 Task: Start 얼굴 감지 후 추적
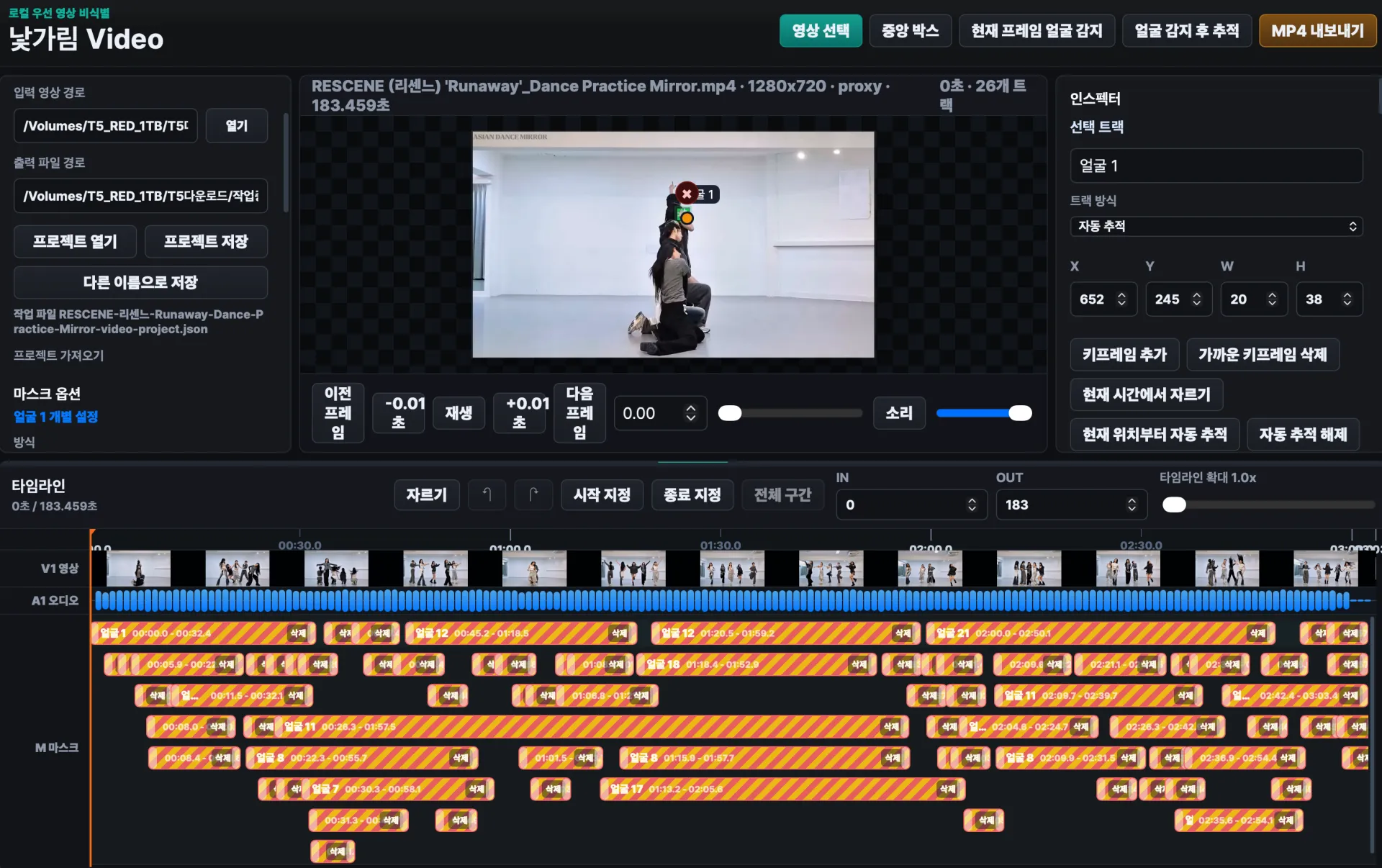pyautogui.click(x=1186, y=31)
